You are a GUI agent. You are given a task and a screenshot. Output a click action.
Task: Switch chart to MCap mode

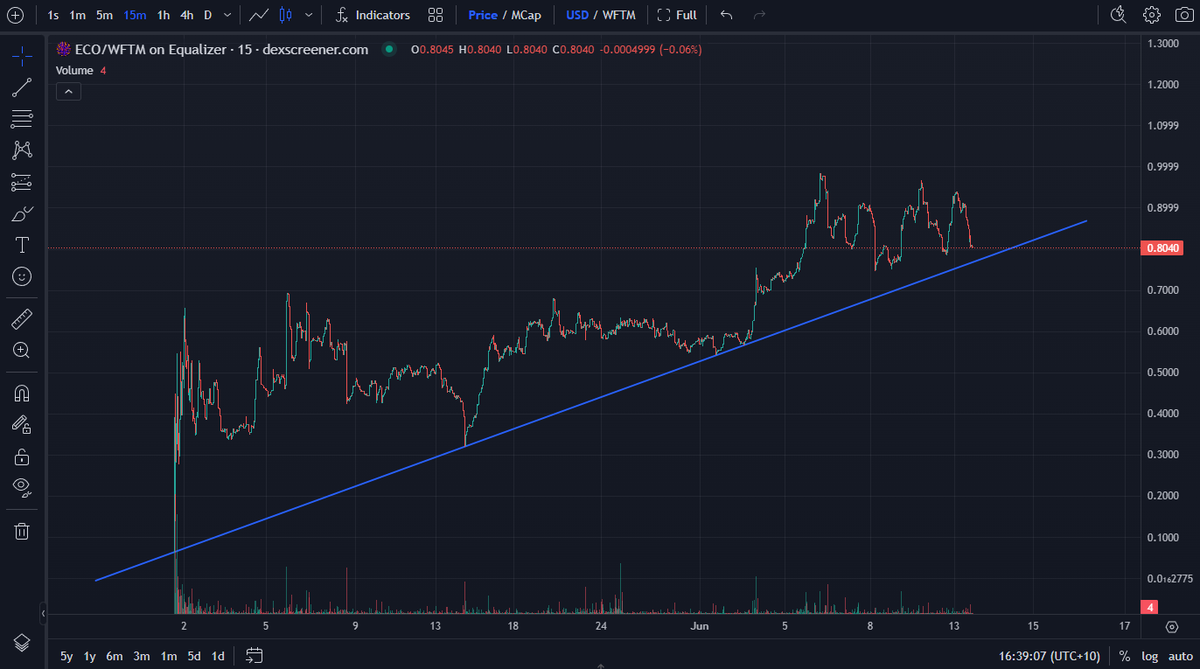[x=526, y=15]
